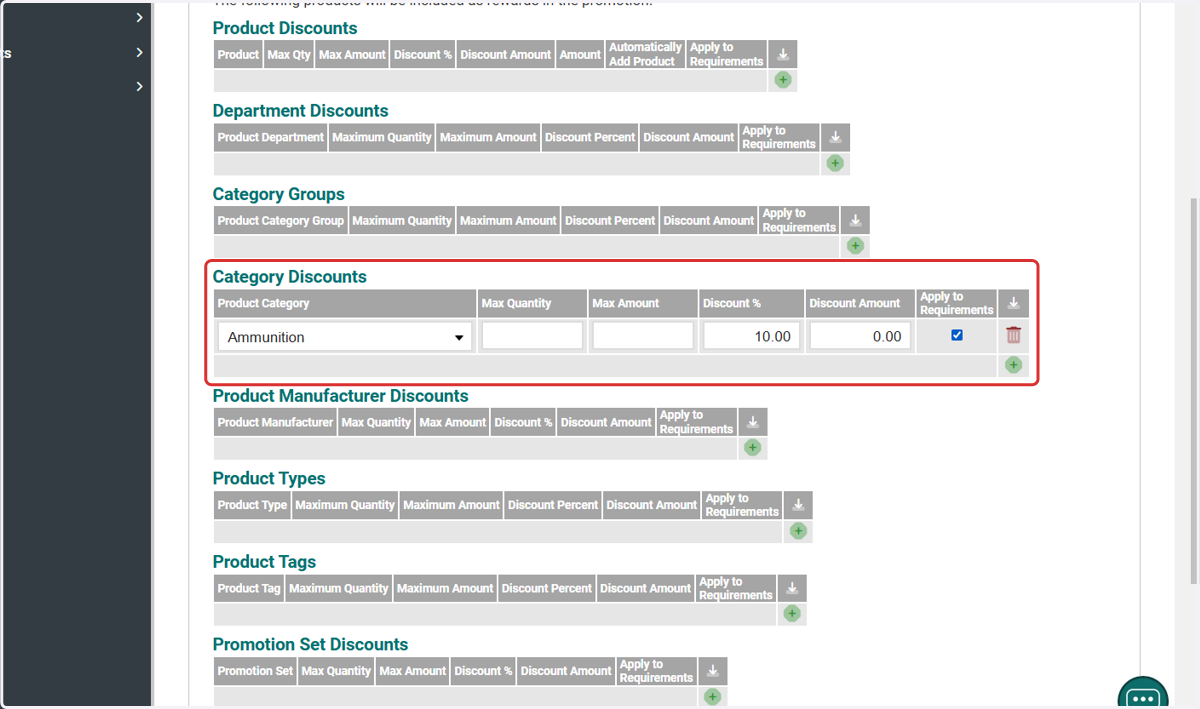This screenshot has width=1200, height=709.
Task: Click the Max Qty header in Product Discounts
Action: pyautogui.click(x=289, y=54)
